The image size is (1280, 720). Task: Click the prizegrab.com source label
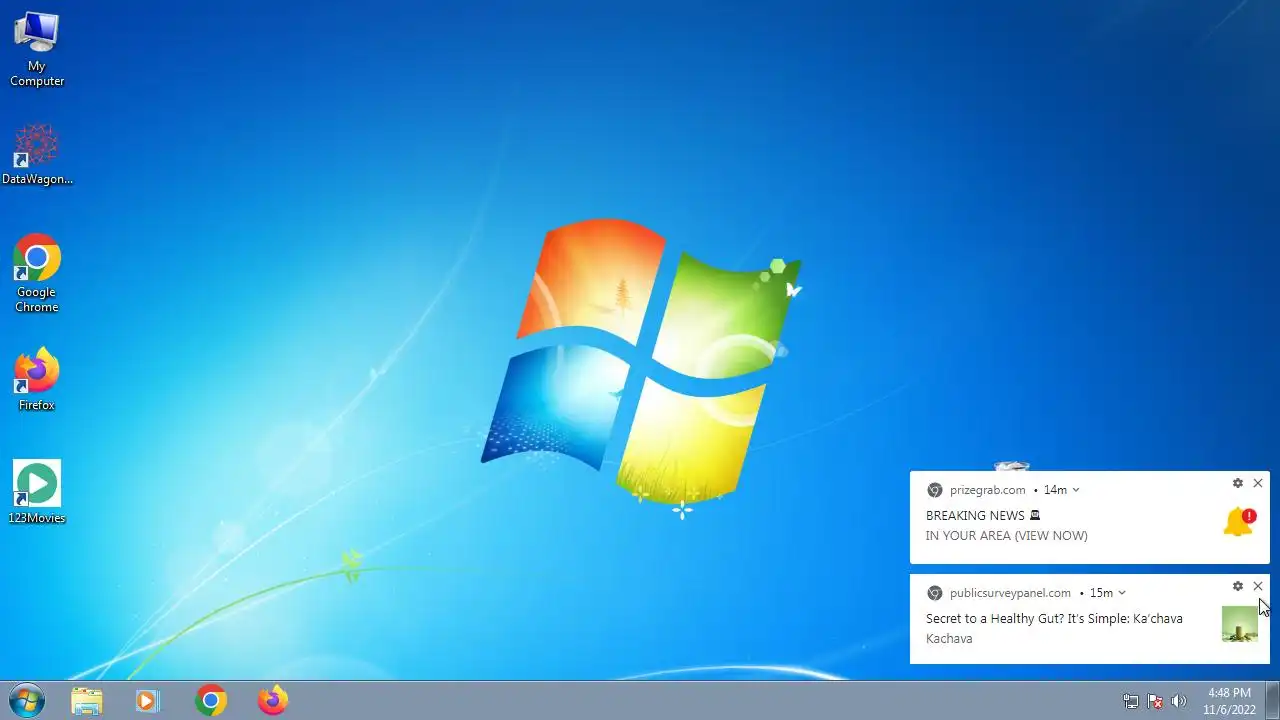[988, 490]
